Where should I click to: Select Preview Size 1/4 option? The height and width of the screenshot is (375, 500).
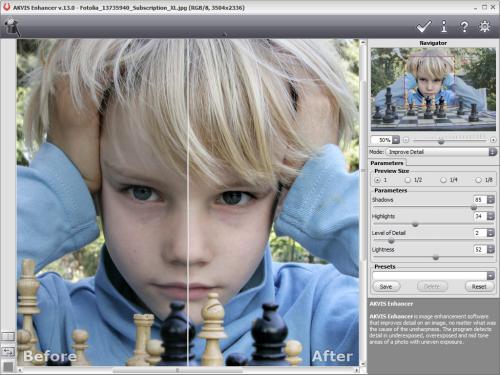pyautogui.click(x=443, y=180)
